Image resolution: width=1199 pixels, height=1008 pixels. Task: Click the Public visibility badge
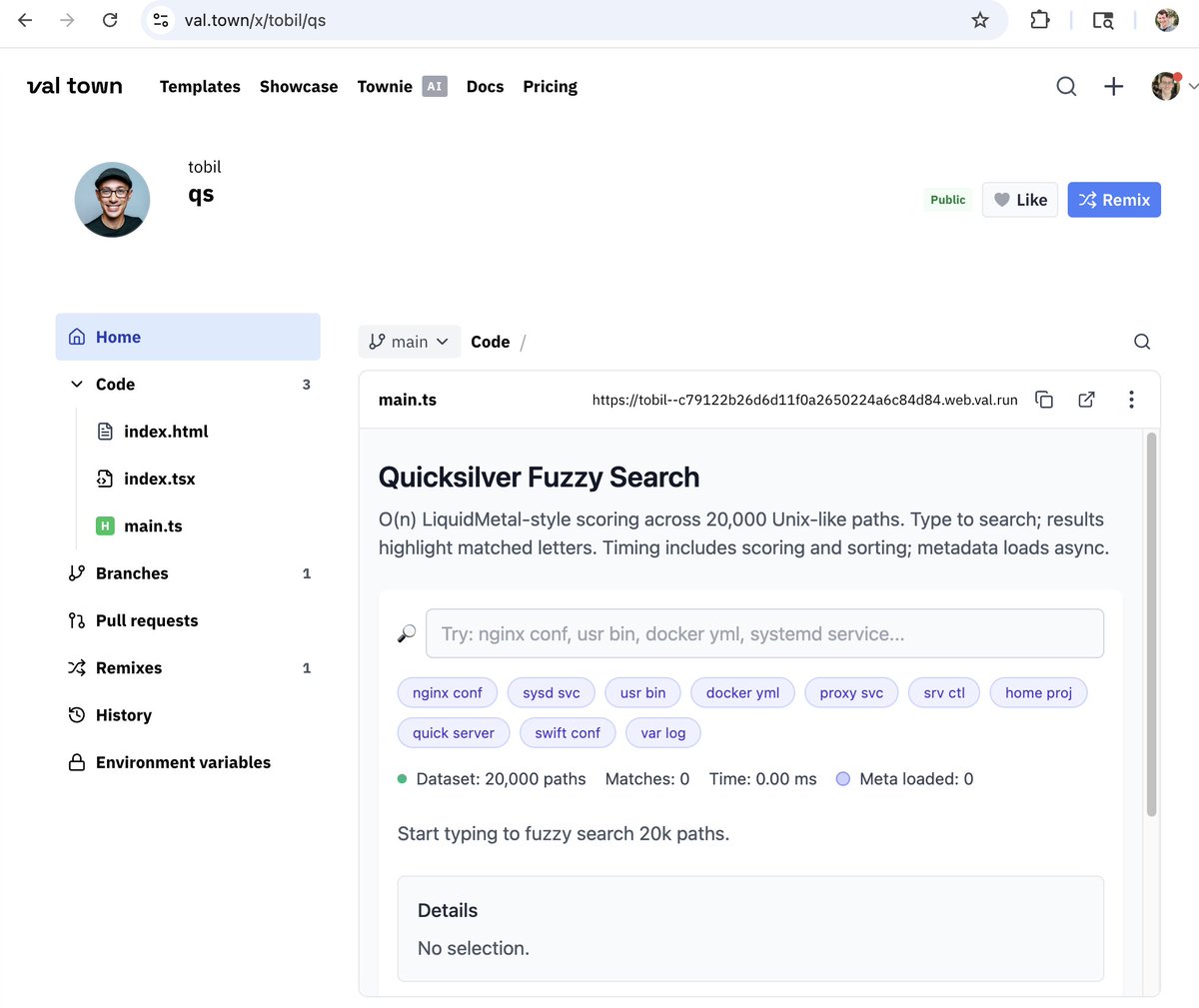click(x=947, y=200)
